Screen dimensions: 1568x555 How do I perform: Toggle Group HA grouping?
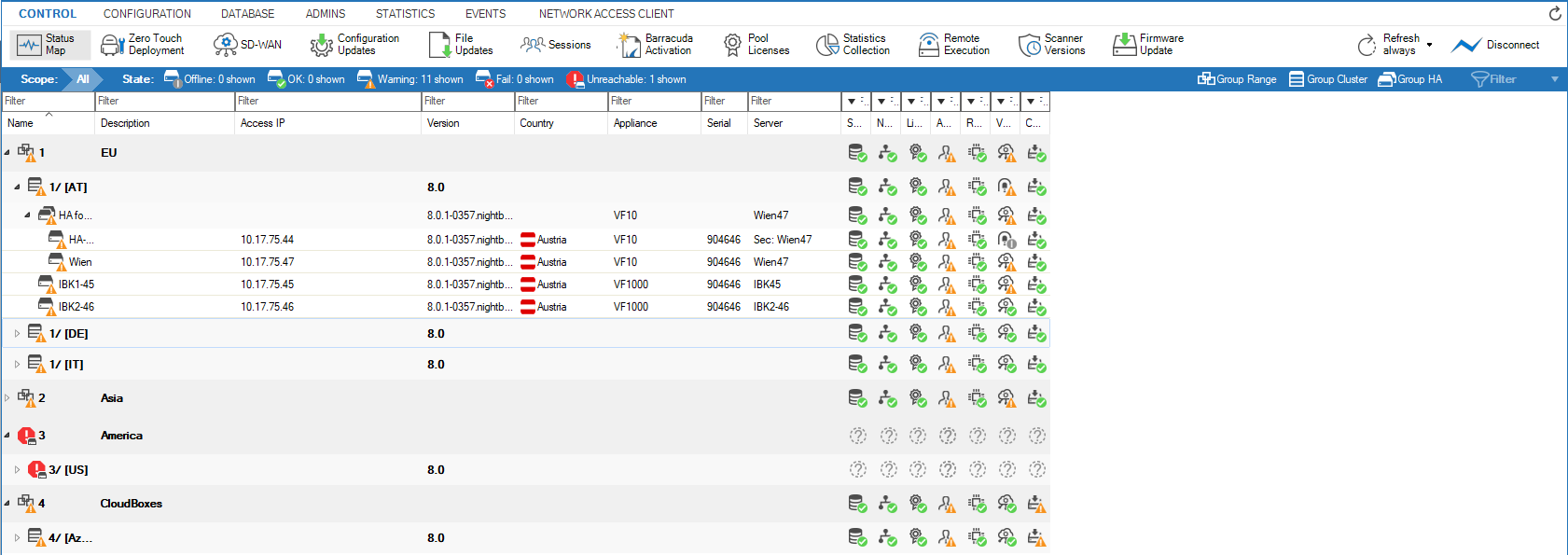pyautogui.click(x=1410, y=79)
